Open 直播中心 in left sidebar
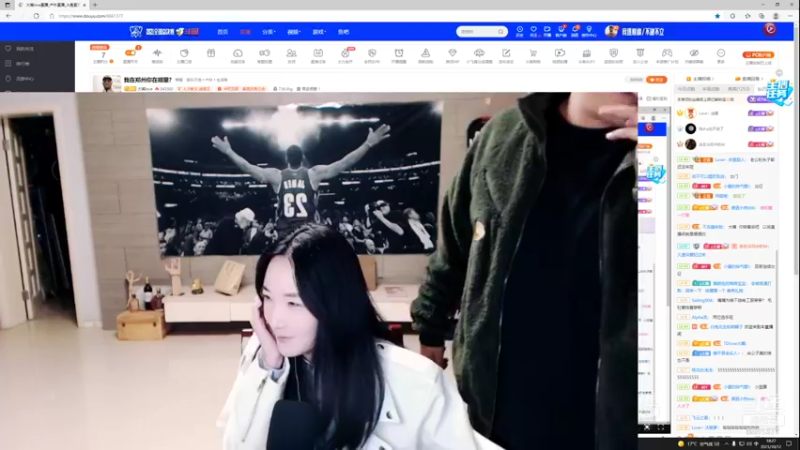 click(x=24, y=79)
